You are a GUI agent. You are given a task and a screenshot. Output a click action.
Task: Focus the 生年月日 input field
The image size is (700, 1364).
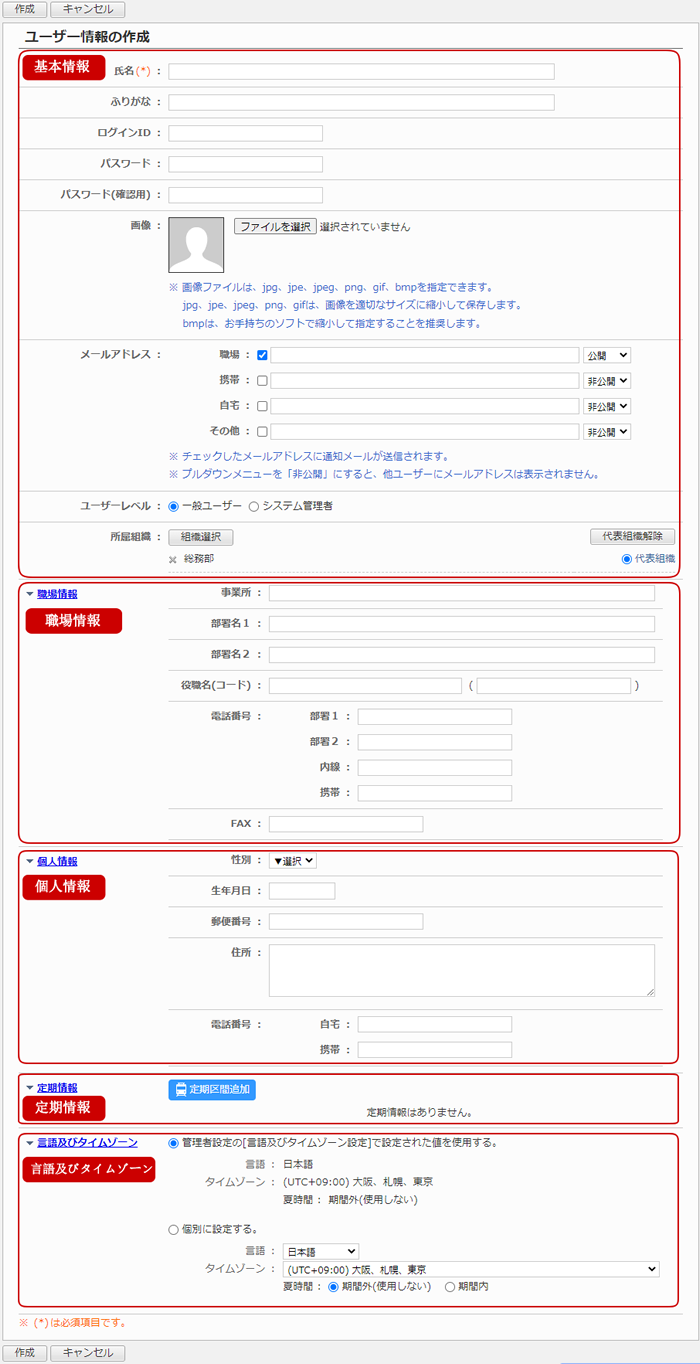(x=302, y=891)
